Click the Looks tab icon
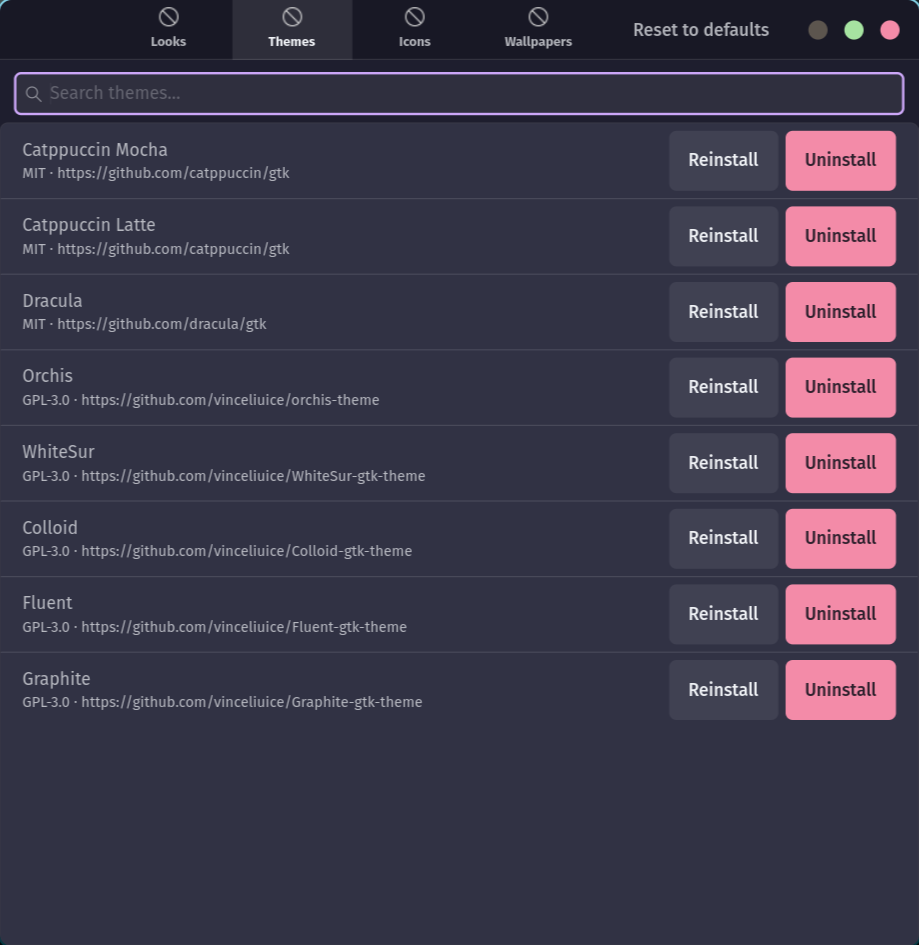Image resolution: width=919 pixels, height=945 pixels. (x=168, y=17)
